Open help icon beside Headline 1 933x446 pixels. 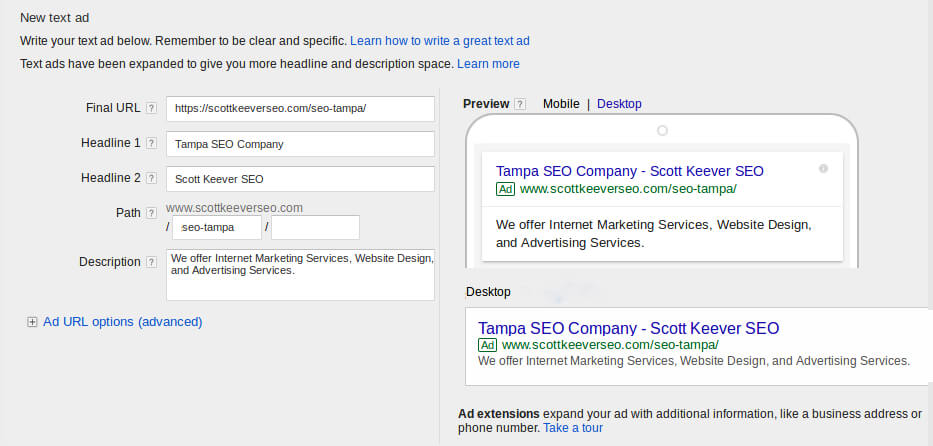point(152,143)
